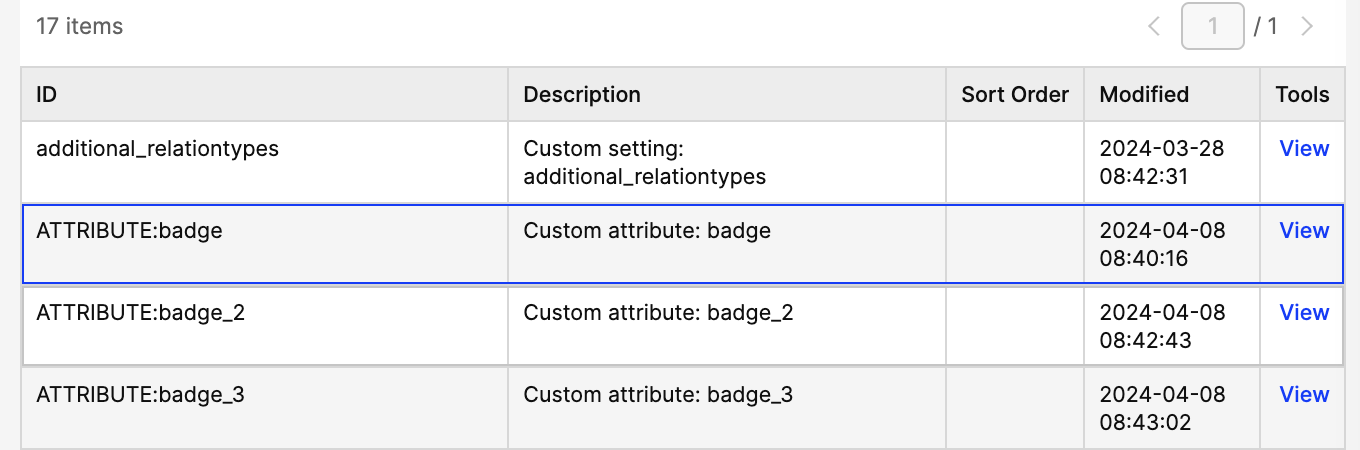Sort by the ID column header
The image size is (1360, 450).
coord(47,95)
